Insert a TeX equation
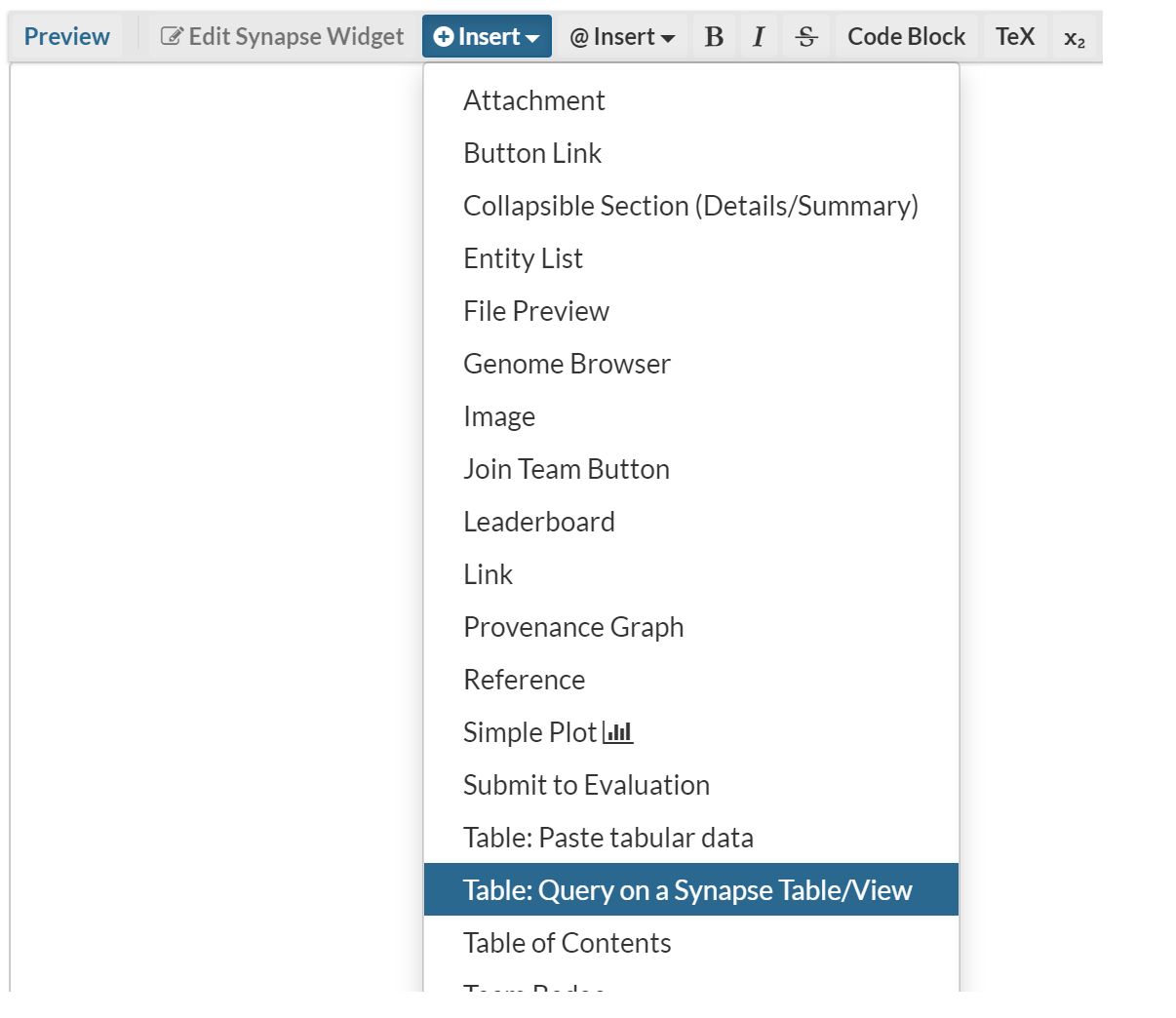1176x1018 pixels. click(1014, 36)
